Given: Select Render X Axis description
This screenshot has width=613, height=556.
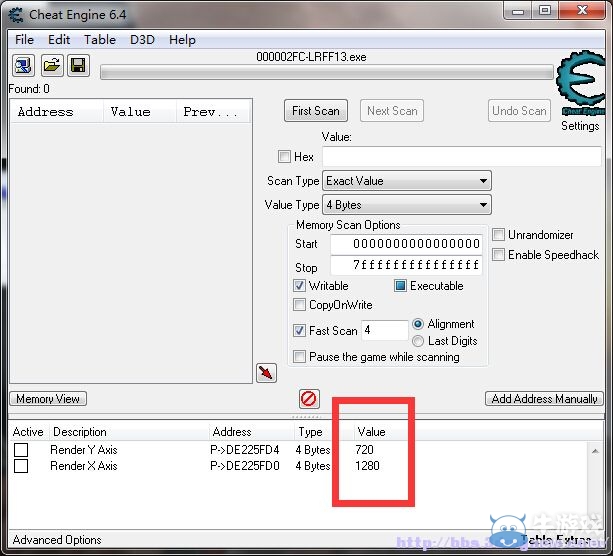Looking at the screenshot, I should pos(84,466).
